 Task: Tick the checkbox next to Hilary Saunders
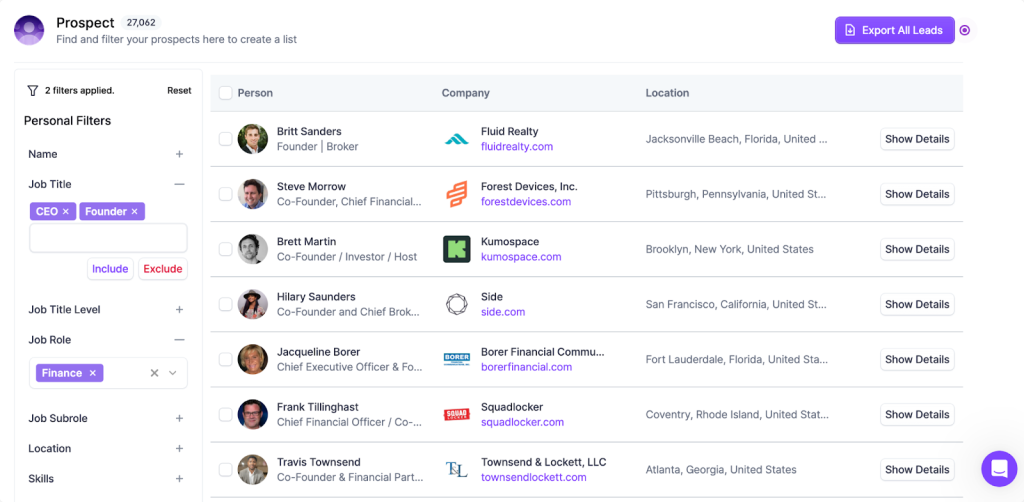[x=226, y=304]
